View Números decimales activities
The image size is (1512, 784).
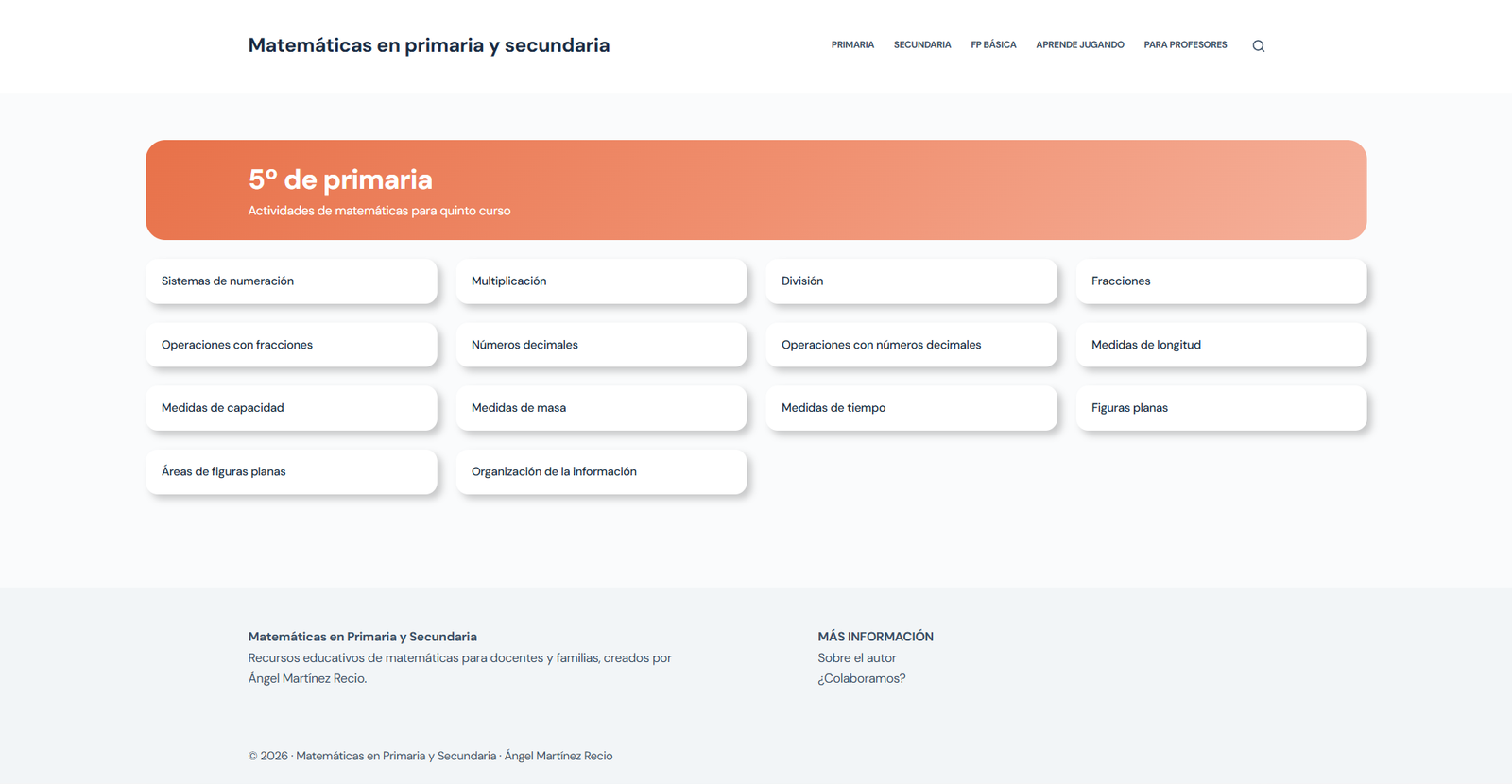pos(601,345)
